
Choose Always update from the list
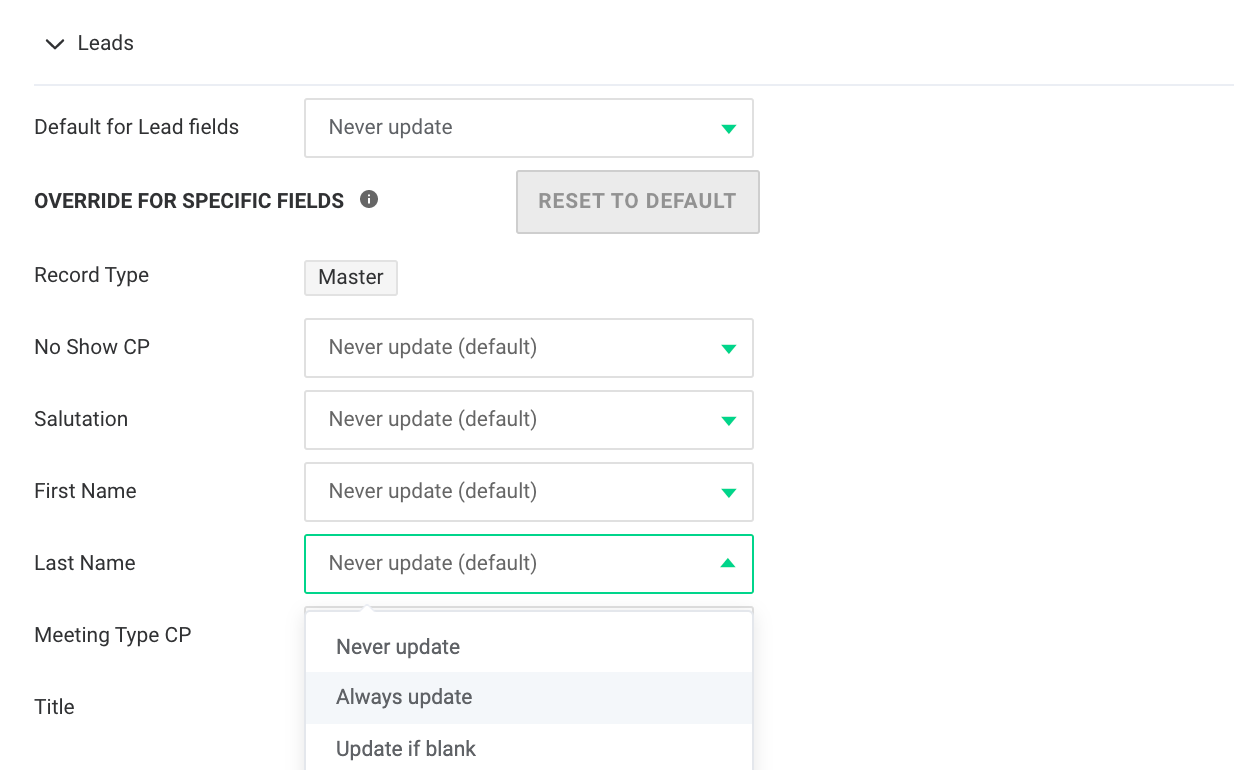click(404, 697)
